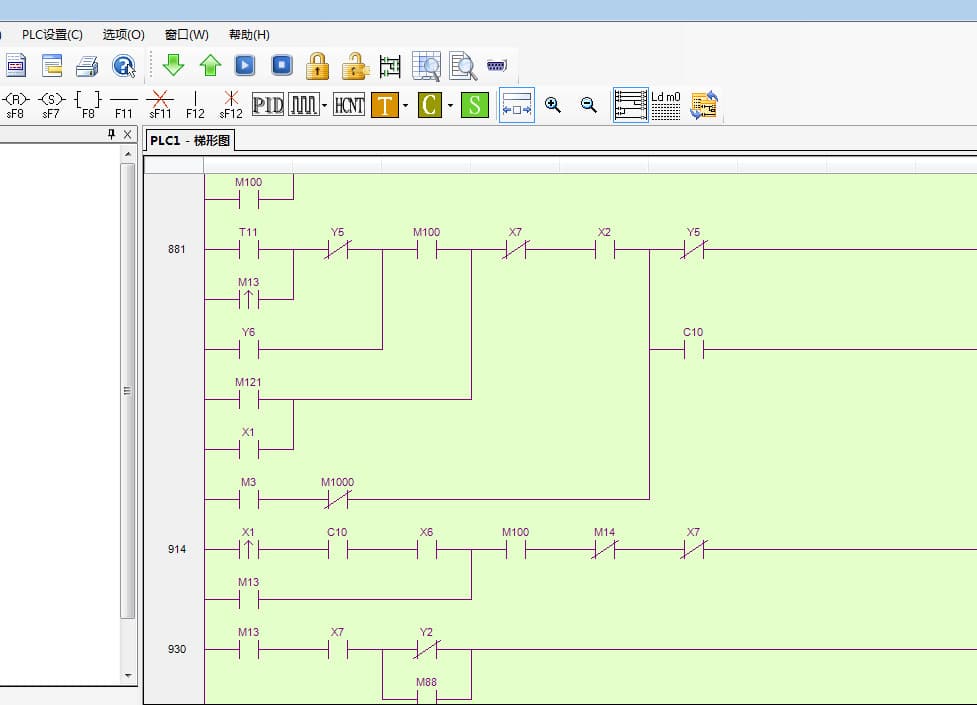
Task: Toggle the fit-width display button
Action: (517, 104)
